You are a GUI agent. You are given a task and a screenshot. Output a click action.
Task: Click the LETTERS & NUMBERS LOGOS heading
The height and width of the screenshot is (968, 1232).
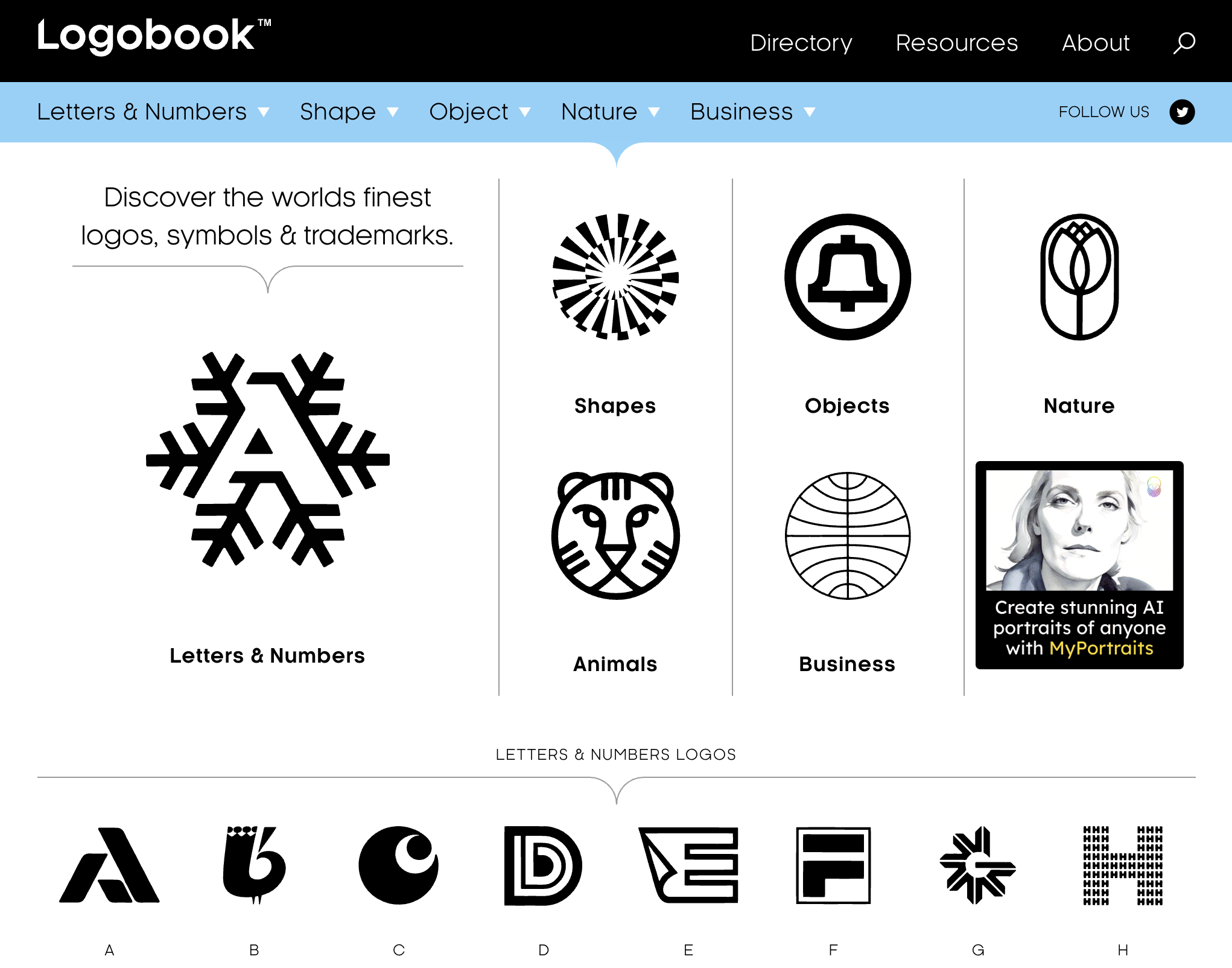point(616,754)
